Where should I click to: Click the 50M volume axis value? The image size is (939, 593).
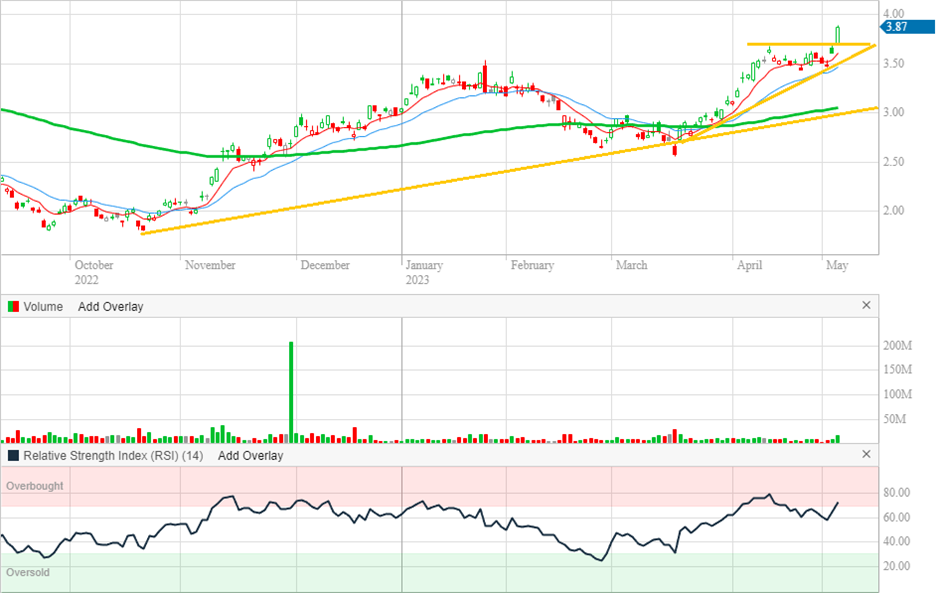coord(895,419)
